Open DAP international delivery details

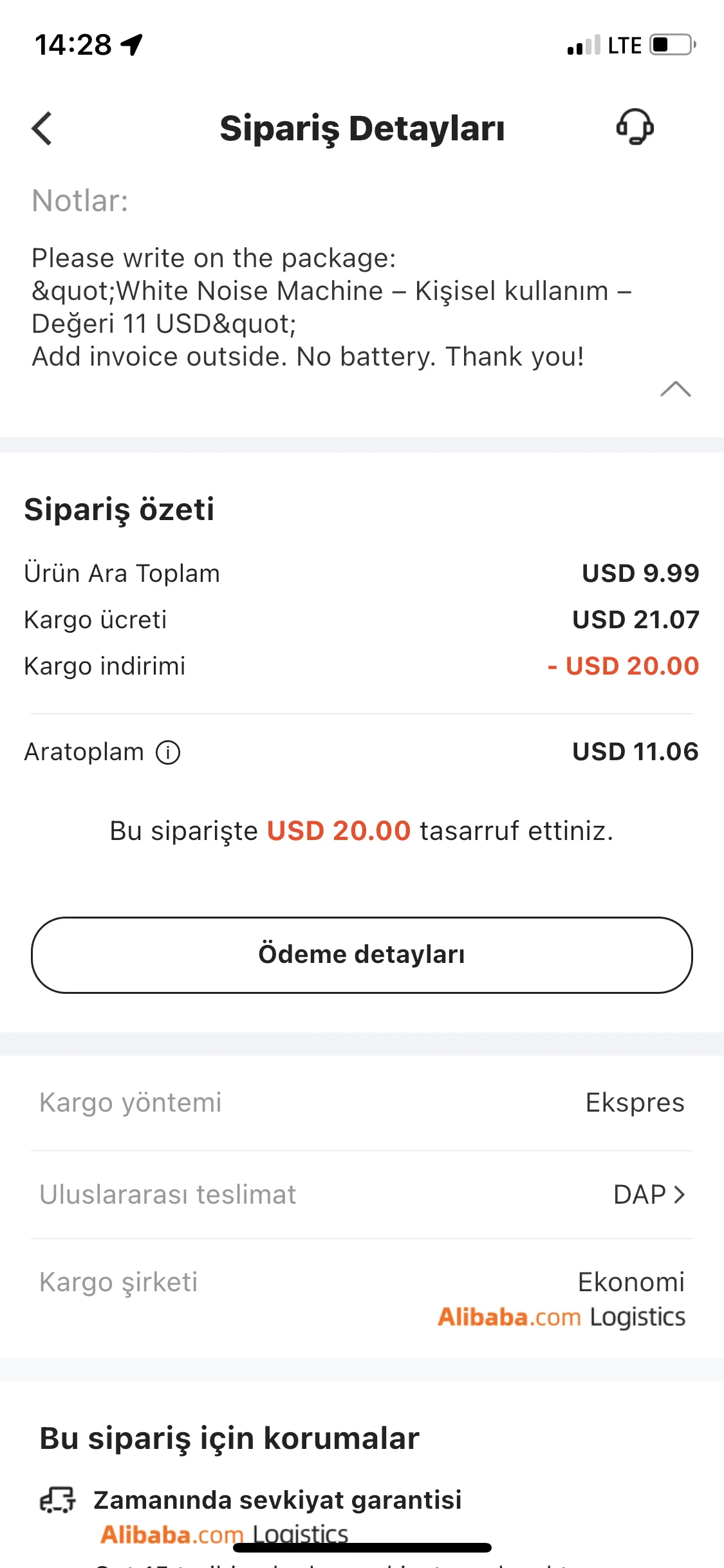(649, 1195)
